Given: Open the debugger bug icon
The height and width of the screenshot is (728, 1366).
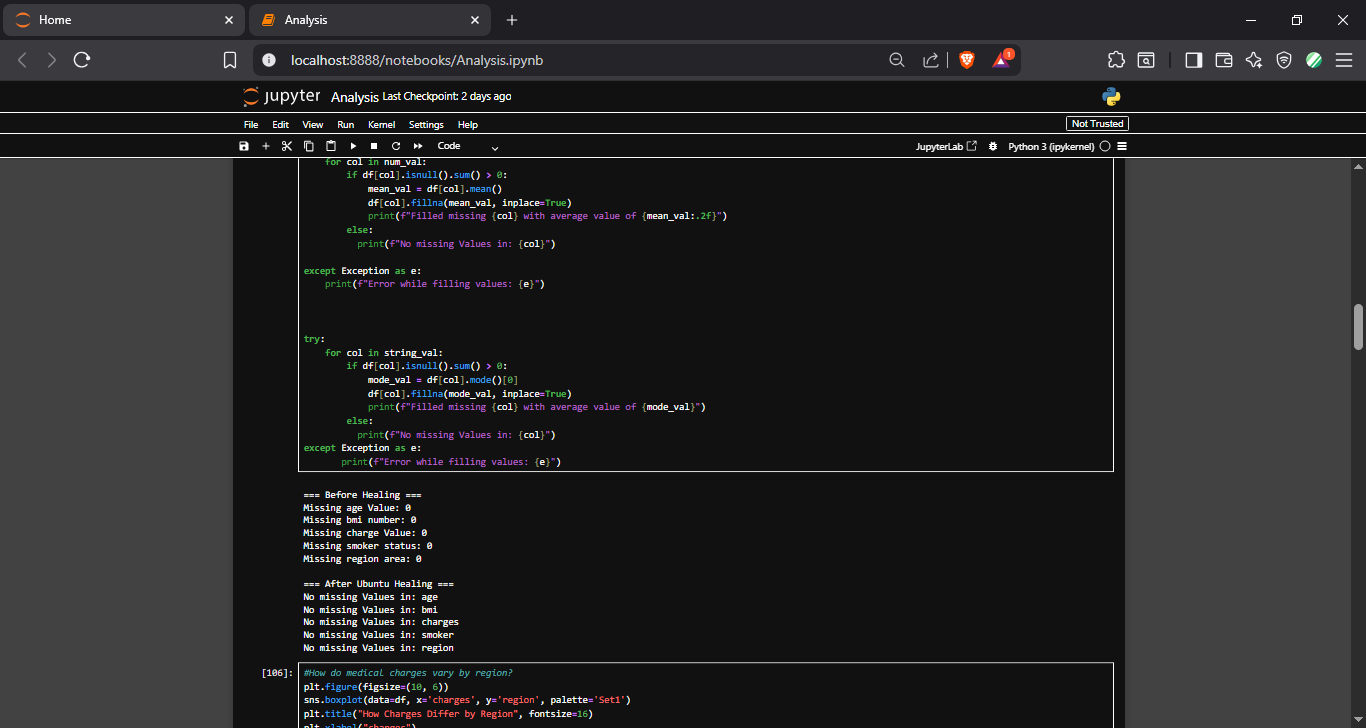Looking at the screenshot, I should [993, 146].
